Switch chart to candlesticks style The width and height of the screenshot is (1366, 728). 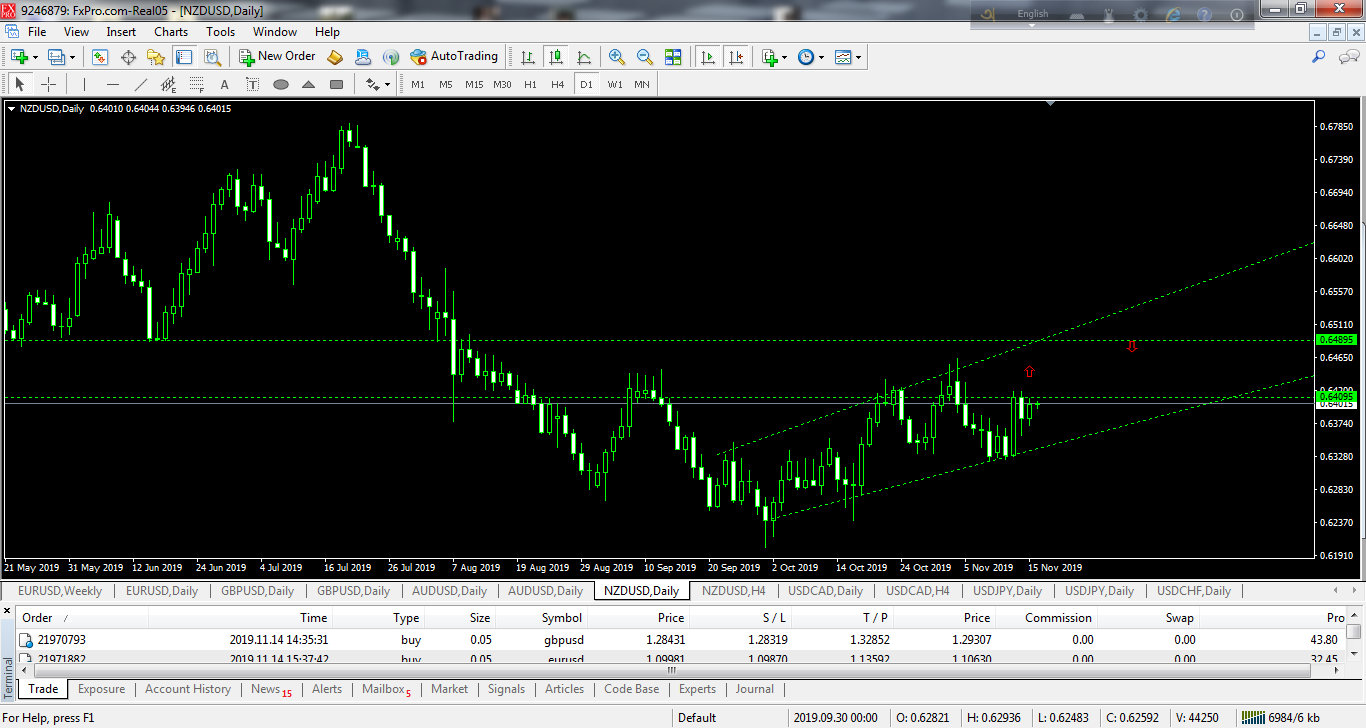556,57
